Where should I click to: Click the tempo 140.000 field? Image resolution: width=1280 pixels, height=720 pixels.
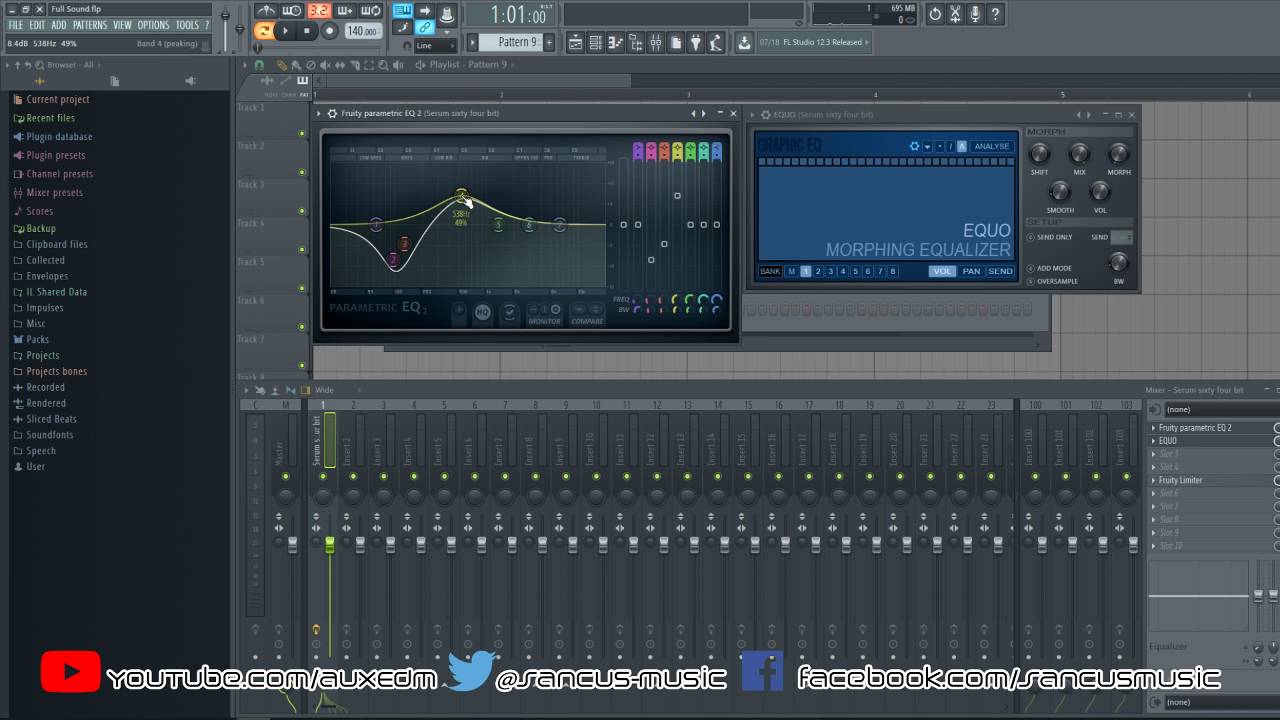[x=362, y=31]
